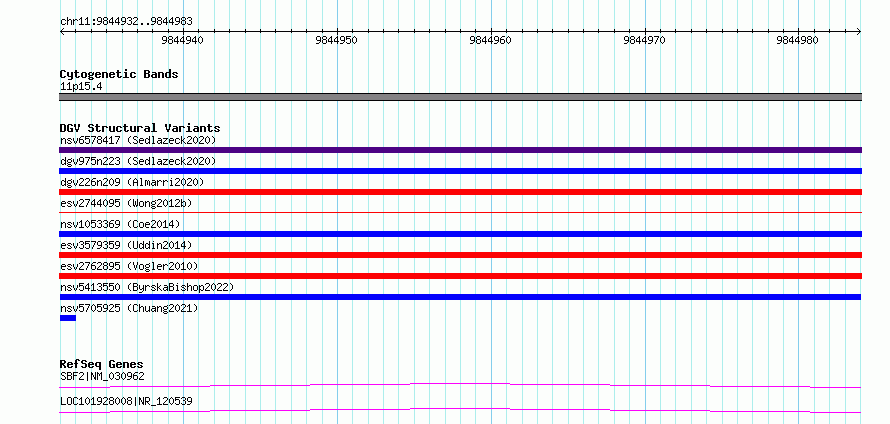Screen dimensions: 890x424
Task: Click ruler position 9844960
Action: tap(490, 40)
